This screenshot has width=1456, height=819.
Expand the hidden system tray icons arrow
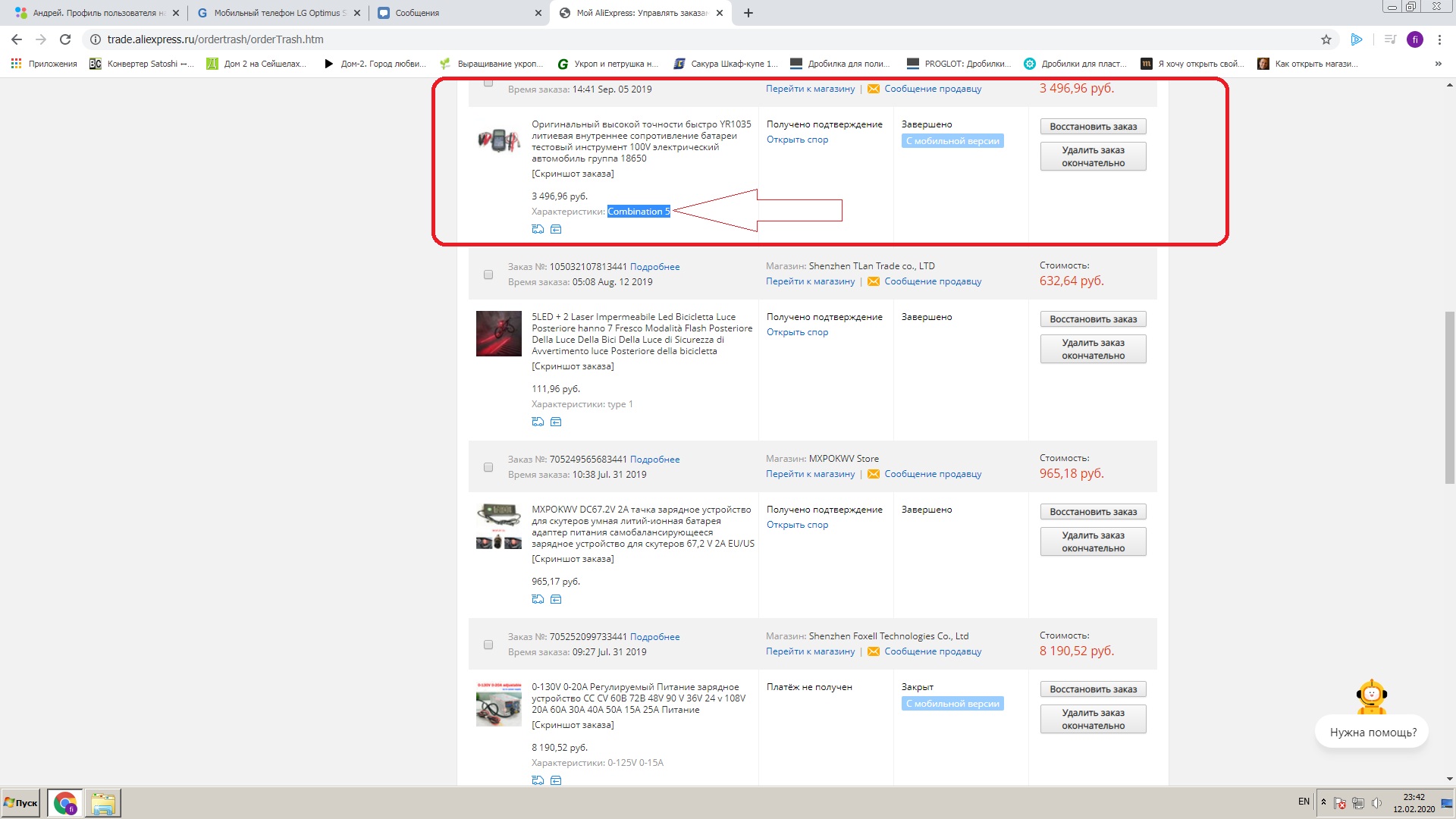(x=1323, y=802)
